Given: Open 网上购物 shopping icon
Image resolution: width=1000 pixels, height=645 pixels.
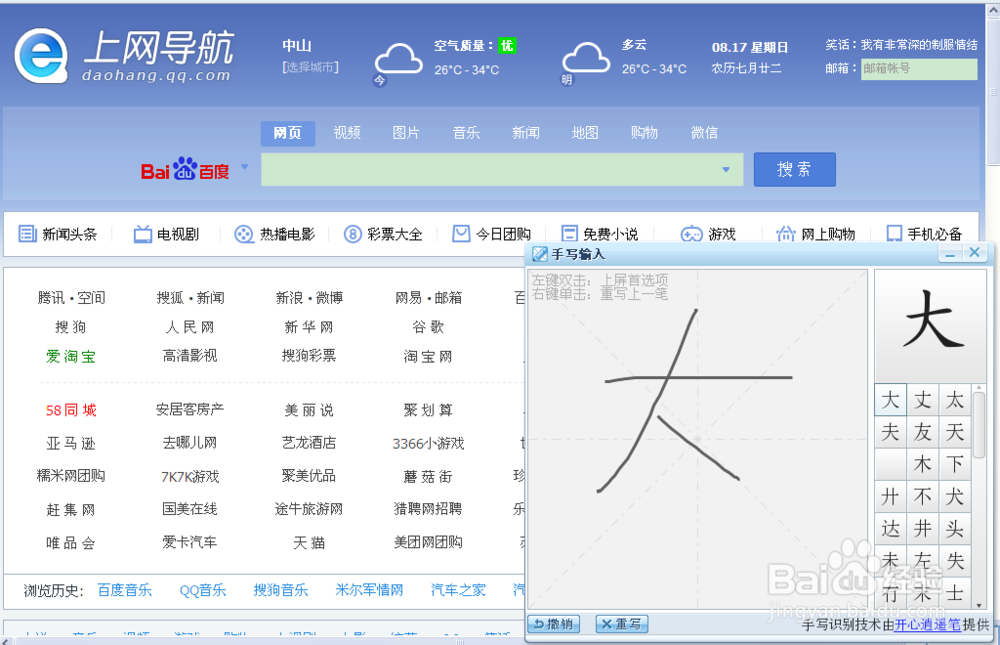Looking at the screenshot, I should pyautogui.click(x=786, y=234).
